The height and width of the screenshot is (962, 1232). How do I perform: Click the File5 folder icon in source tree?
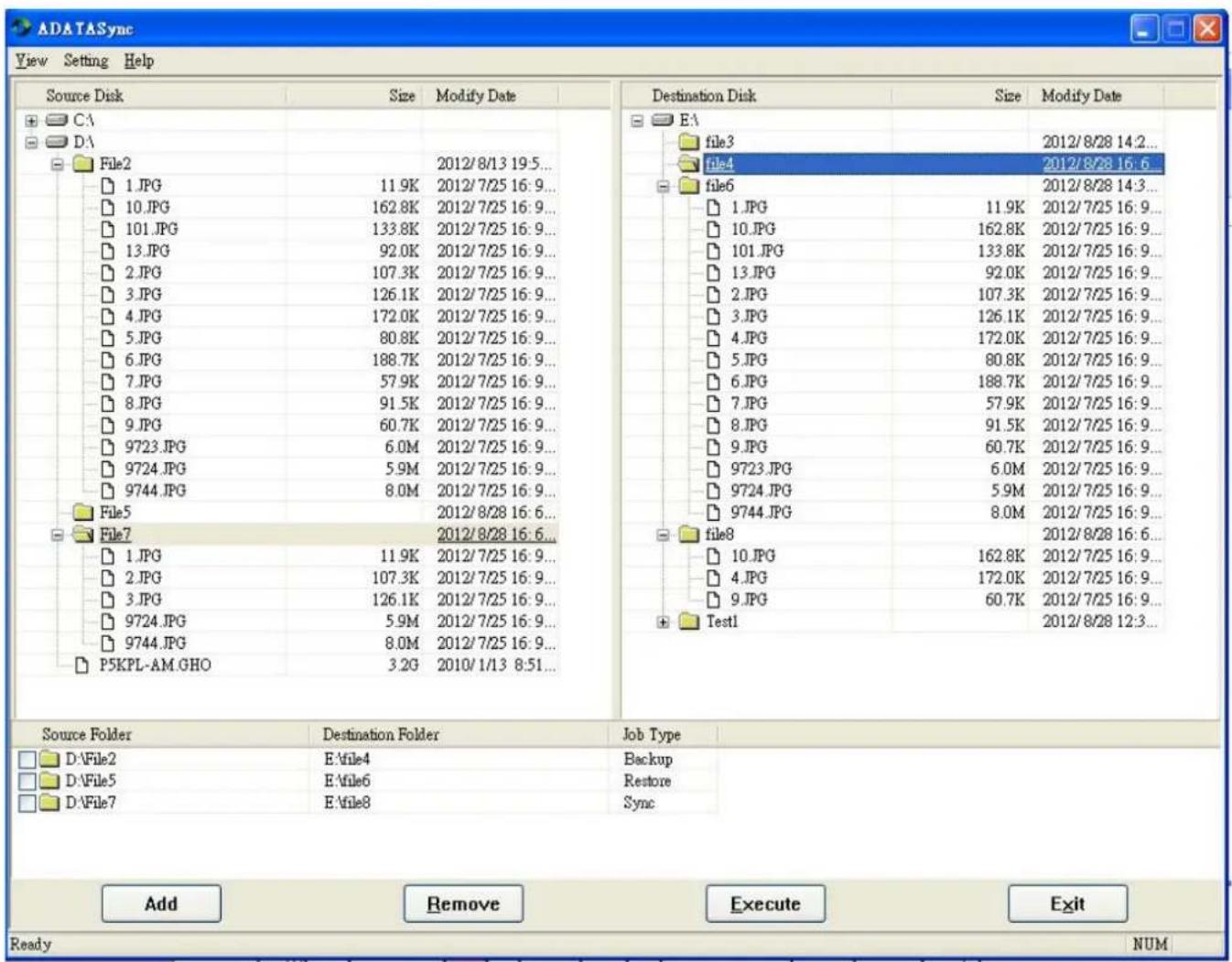coord(83,513)
